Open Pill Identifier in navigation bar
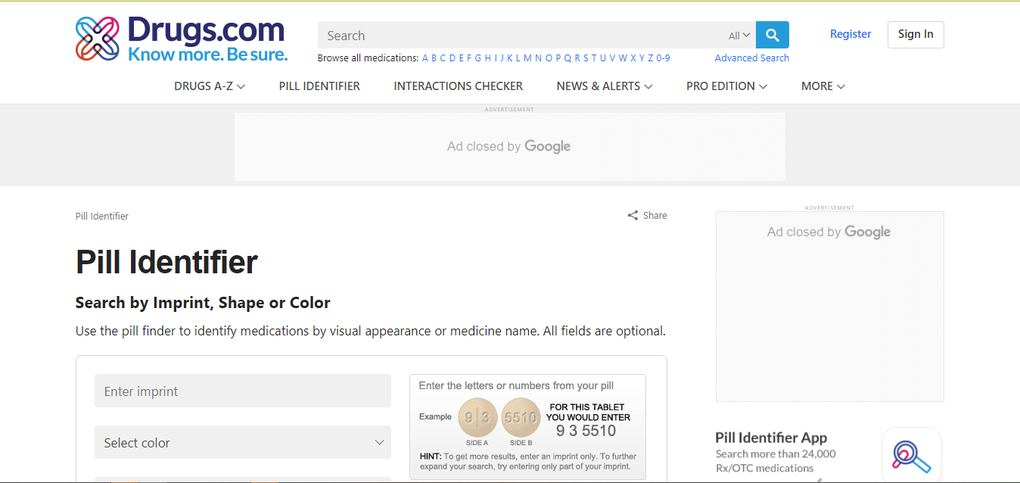Screen dimensions: 1020x483 click(x=319, y=86)
